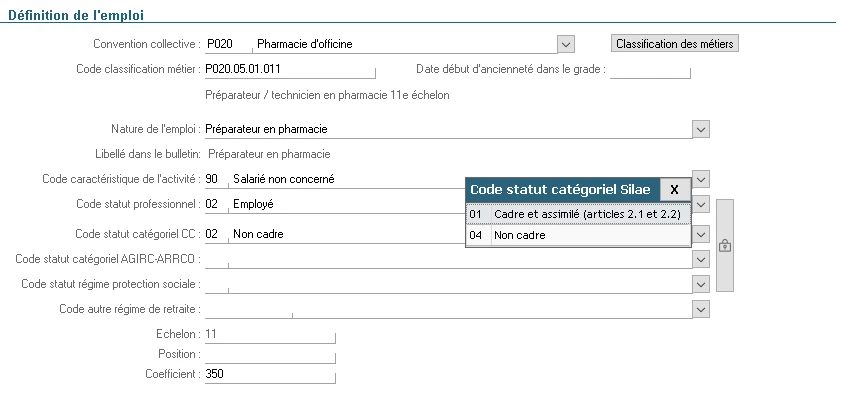The image size is (863, 419).
Task: Click Code caractéristique de l'activité code field
Action: pyautogui.click(x=215, y=179)
